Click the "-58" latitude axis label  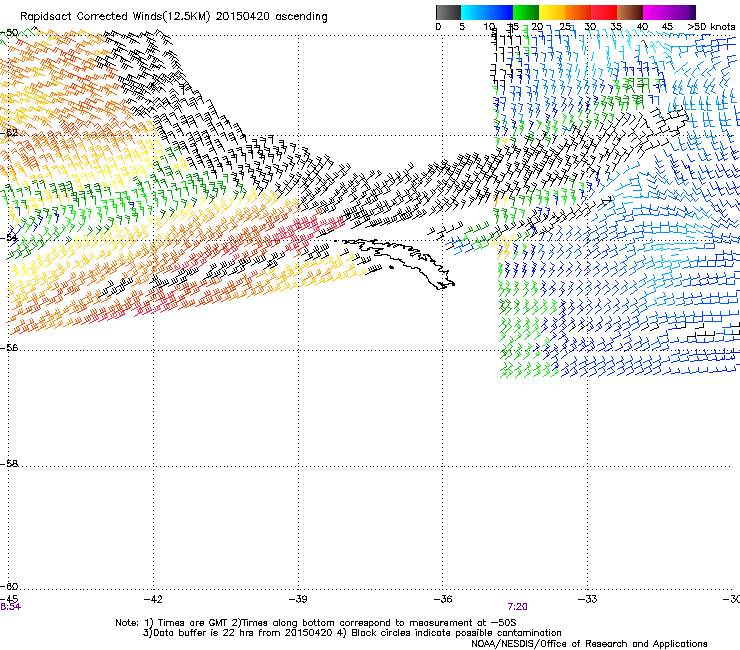click(9, 464)
